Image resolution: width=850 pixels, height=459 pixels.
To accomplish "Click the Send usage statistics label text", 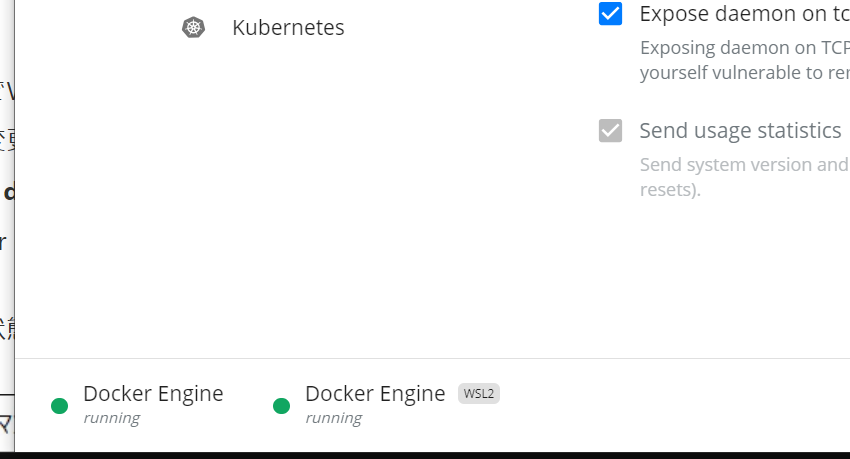I will 740,131.
